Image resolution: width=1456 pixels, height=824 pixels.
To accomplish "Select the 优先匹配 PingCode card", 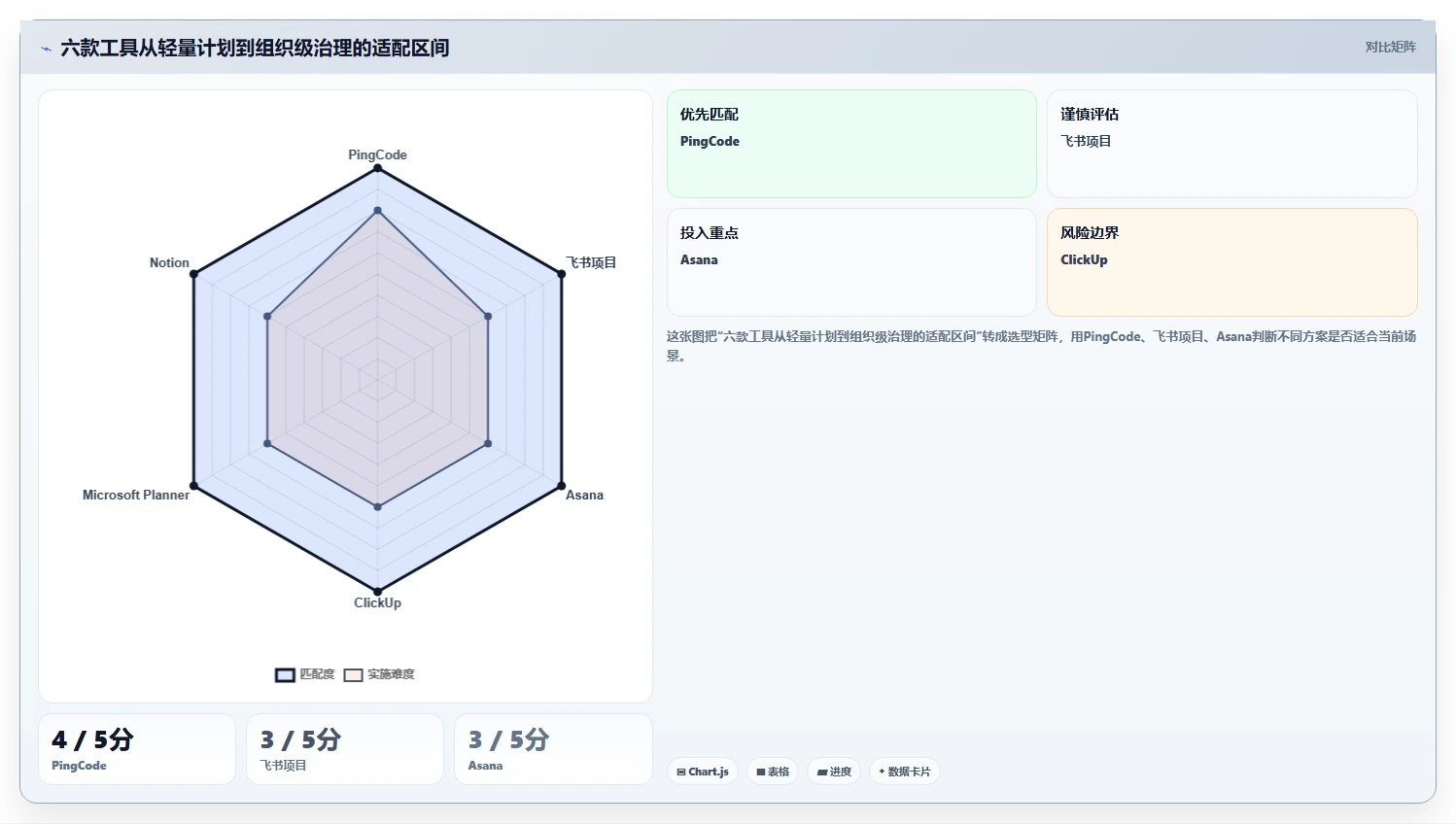I will pos(851,144).
